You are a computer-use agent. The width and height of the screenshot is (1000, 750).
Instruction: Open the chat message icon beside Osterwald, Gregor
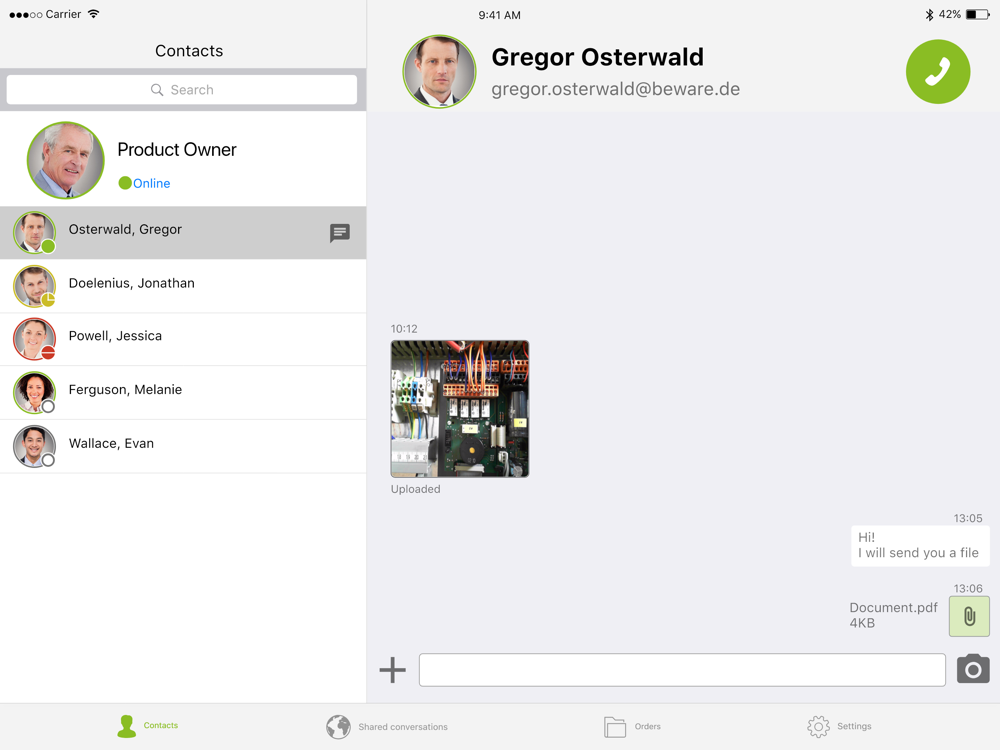[339, 233]
